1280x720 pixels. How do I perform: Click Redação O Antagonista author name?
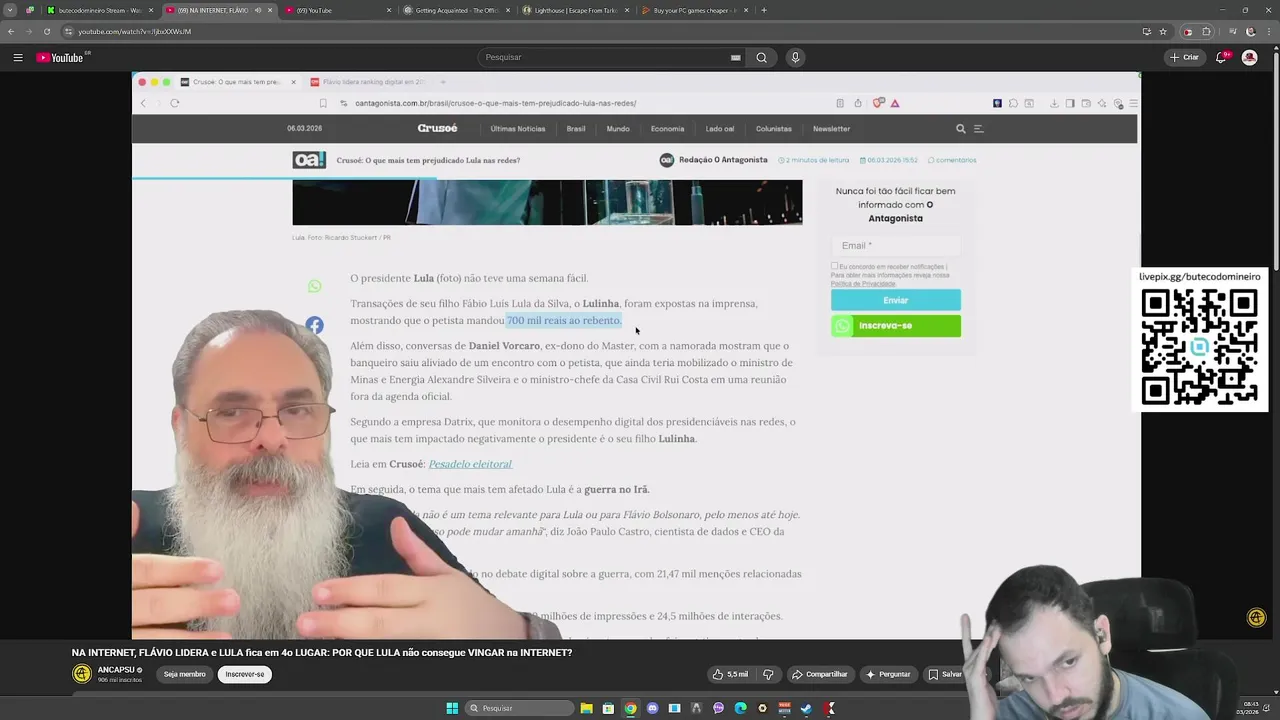pyautogui.click(x=723, y=160)
